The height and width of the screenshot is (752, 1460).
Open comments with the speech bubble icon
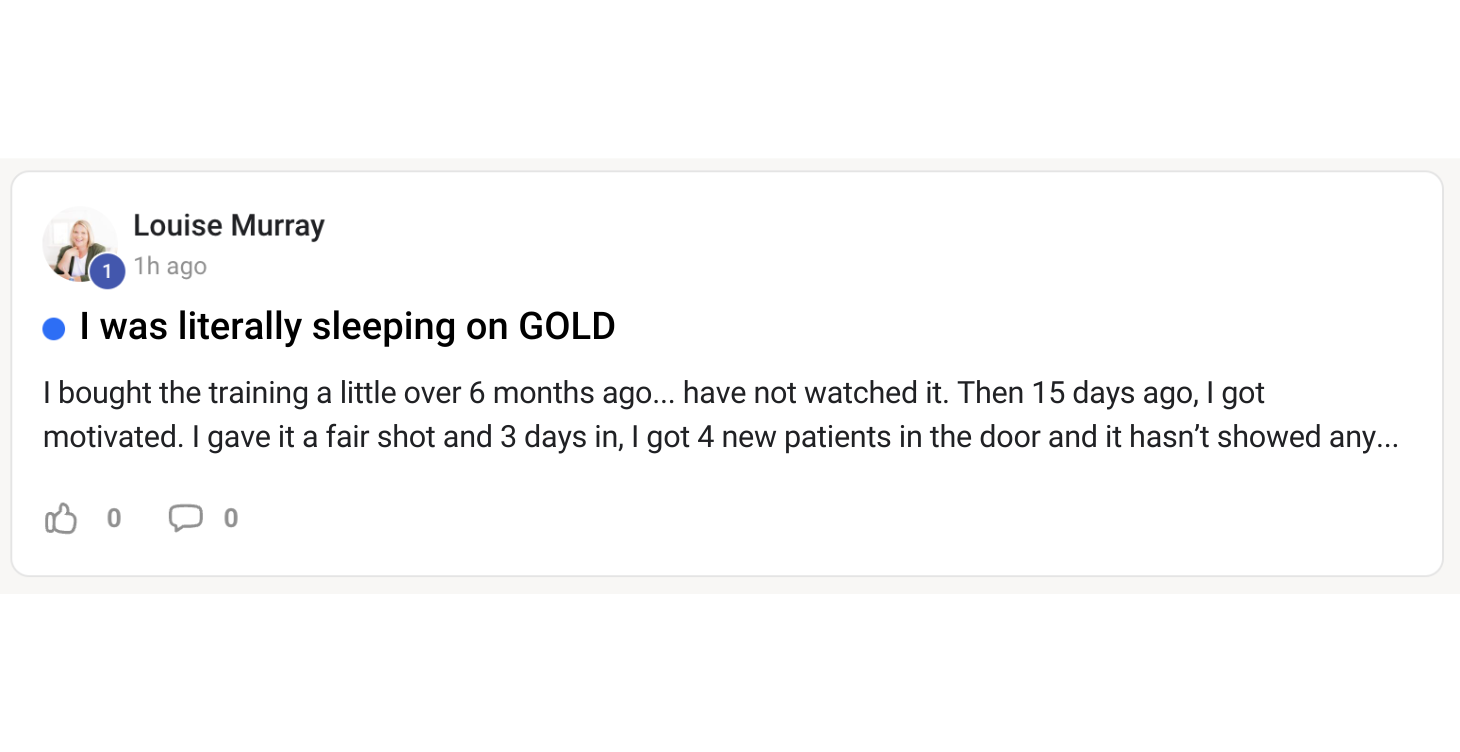point(185,518)
